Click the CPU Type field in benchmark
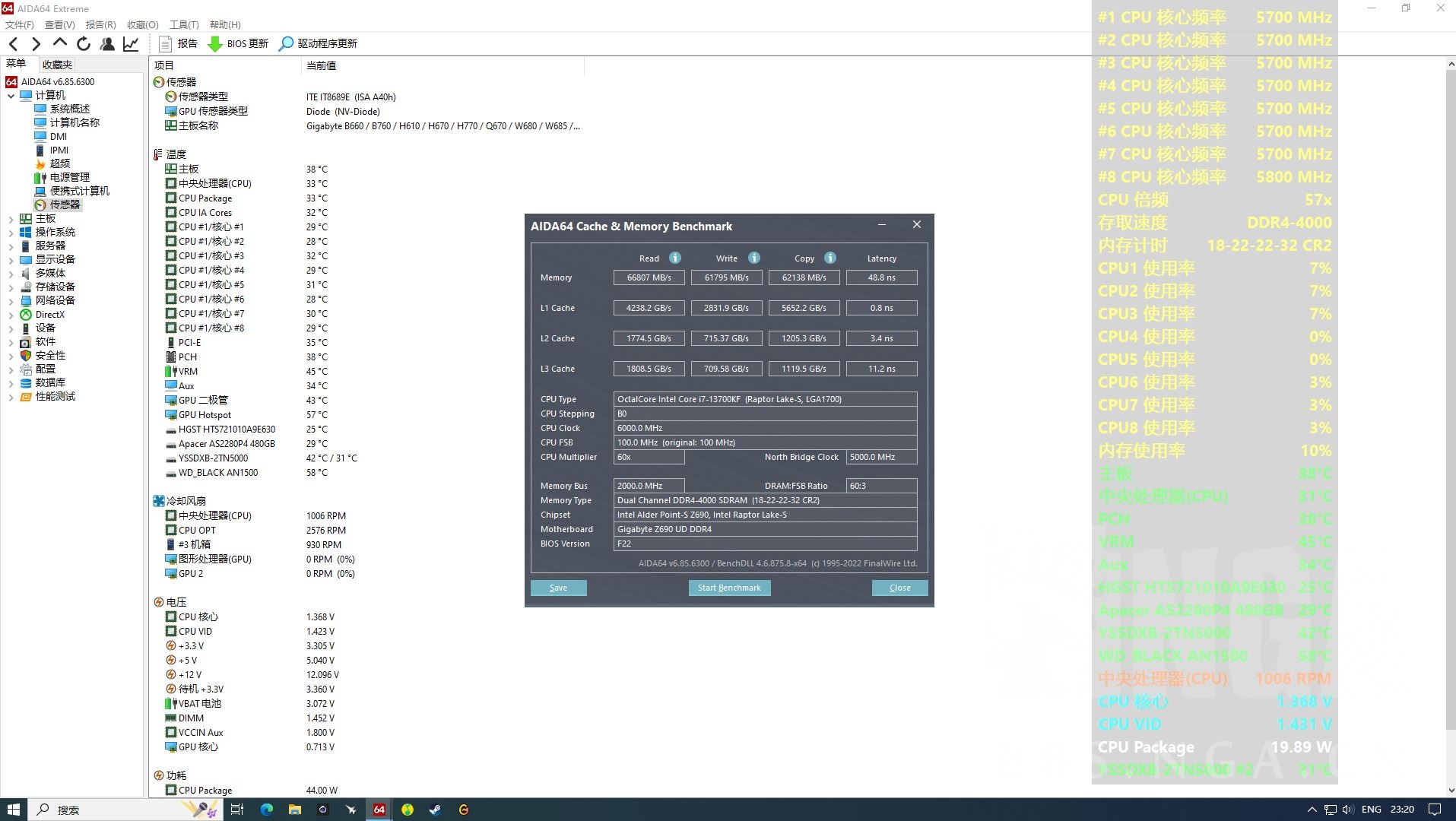The width and height of the screenshot is (1456, 821). (x=765, y=399)
